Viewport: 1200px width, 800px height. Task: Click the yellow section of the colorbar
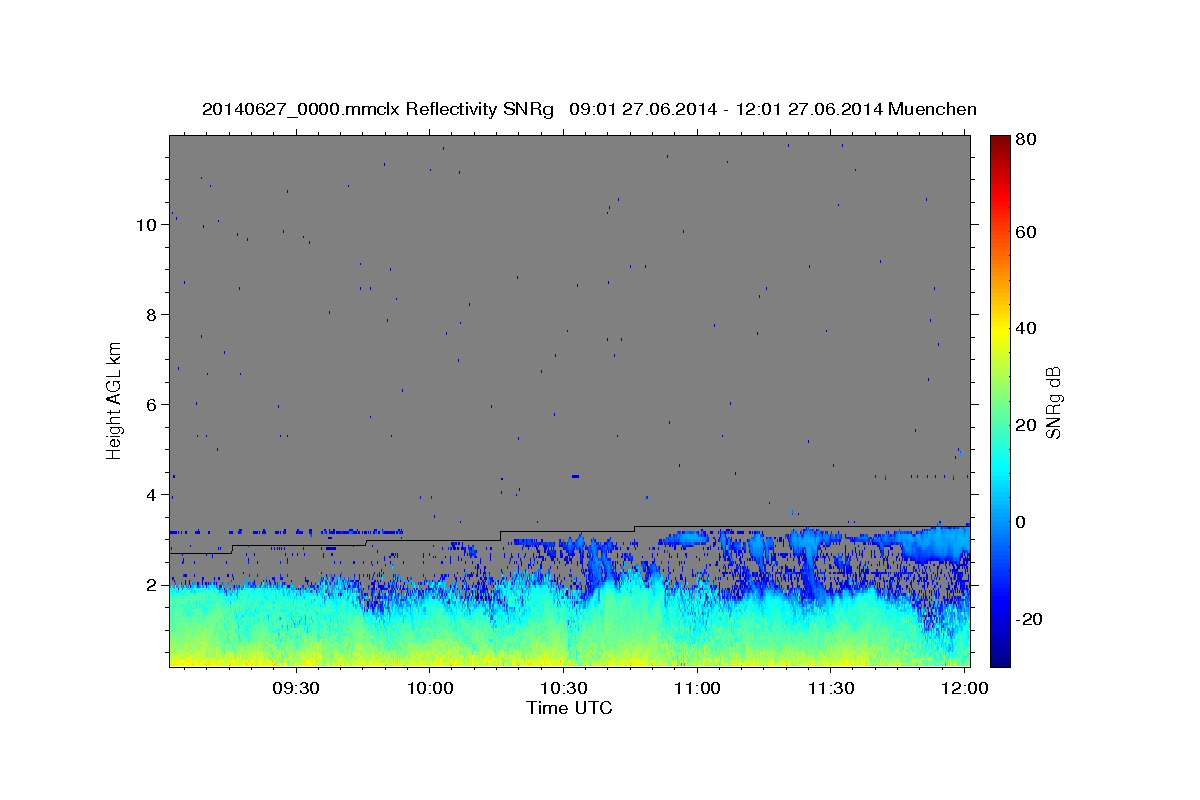pos(999,330)
